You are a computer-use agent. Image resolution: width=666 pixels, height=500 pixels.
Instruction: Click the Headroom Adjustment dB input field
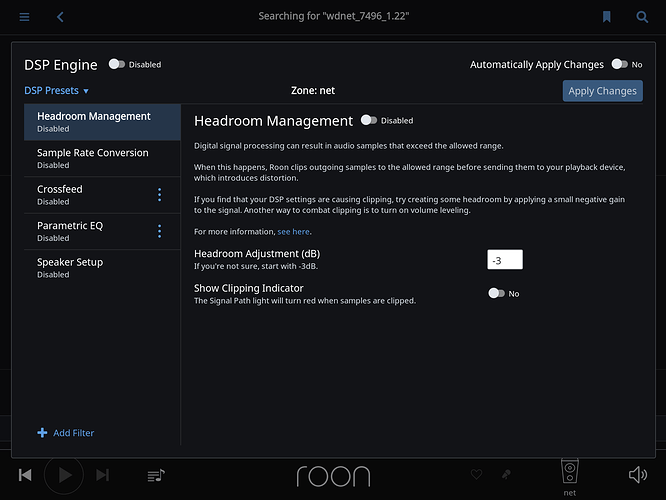point(505,260)
